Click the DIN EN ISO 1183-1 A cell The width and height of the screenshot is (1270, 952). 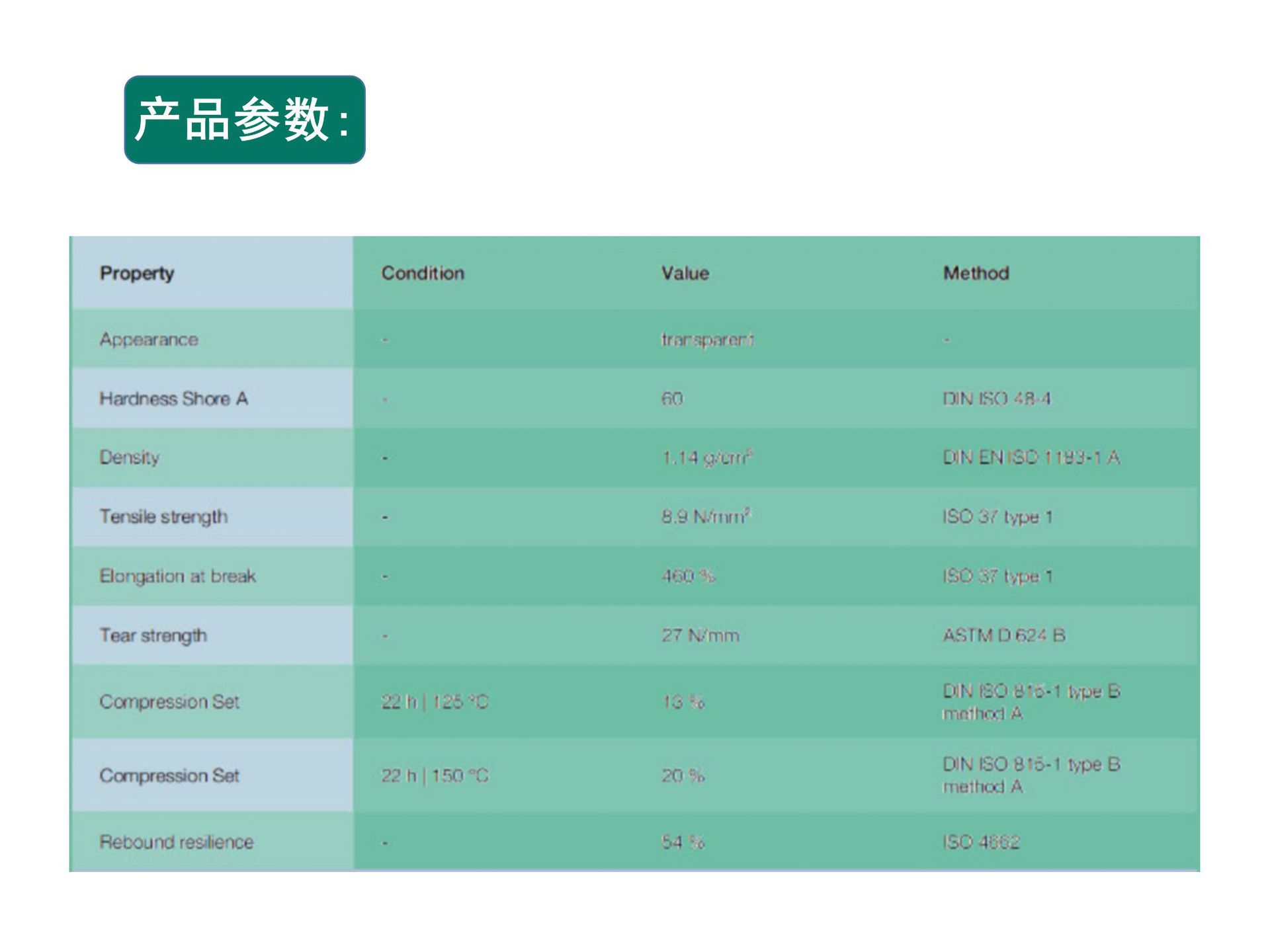coord(1031,457)
